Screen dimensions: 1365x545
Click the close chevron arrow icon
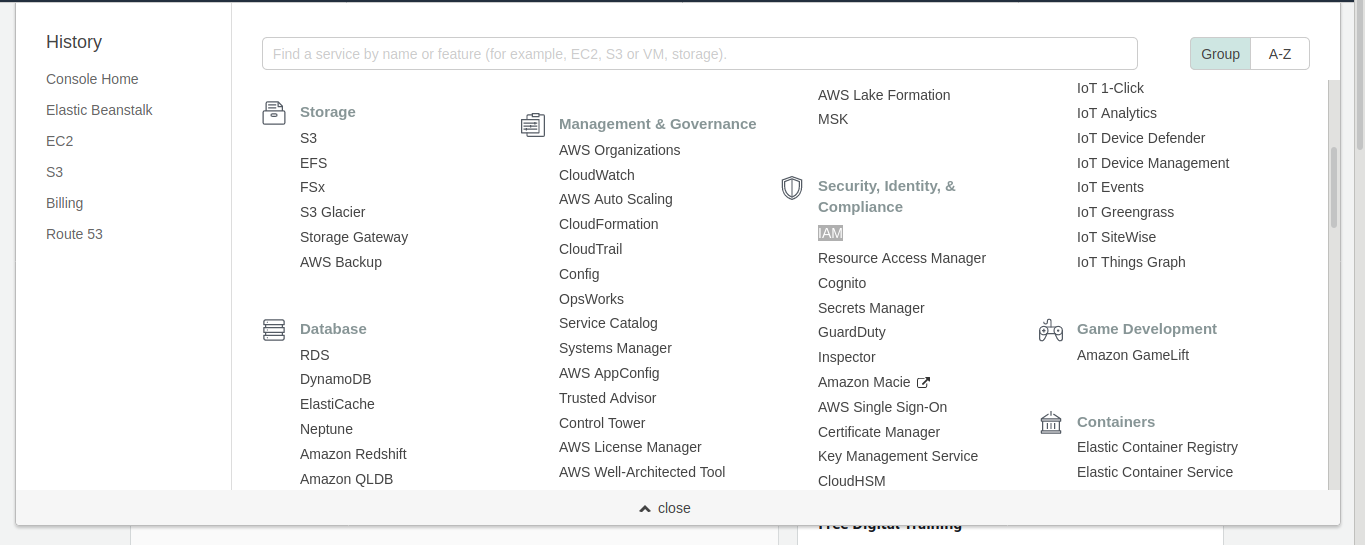645,509
